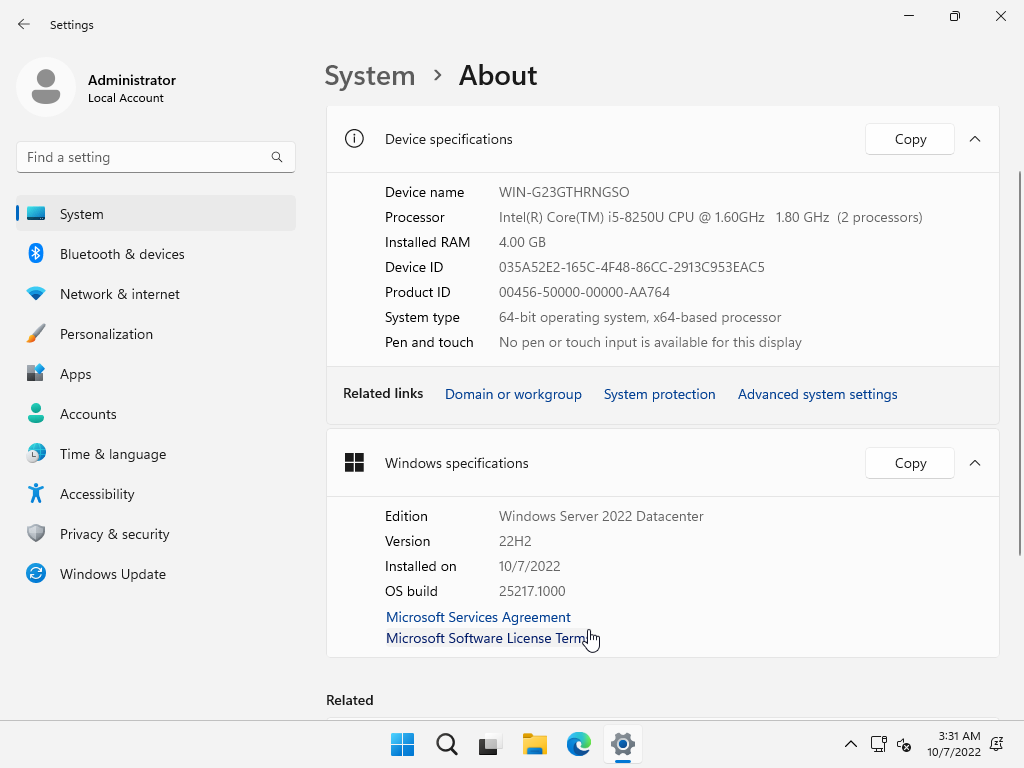This screenshot has width=1024, height=768.
Task: Open the Start menu from taskbar
Action: pyautogui.click(x=402, y=744)
